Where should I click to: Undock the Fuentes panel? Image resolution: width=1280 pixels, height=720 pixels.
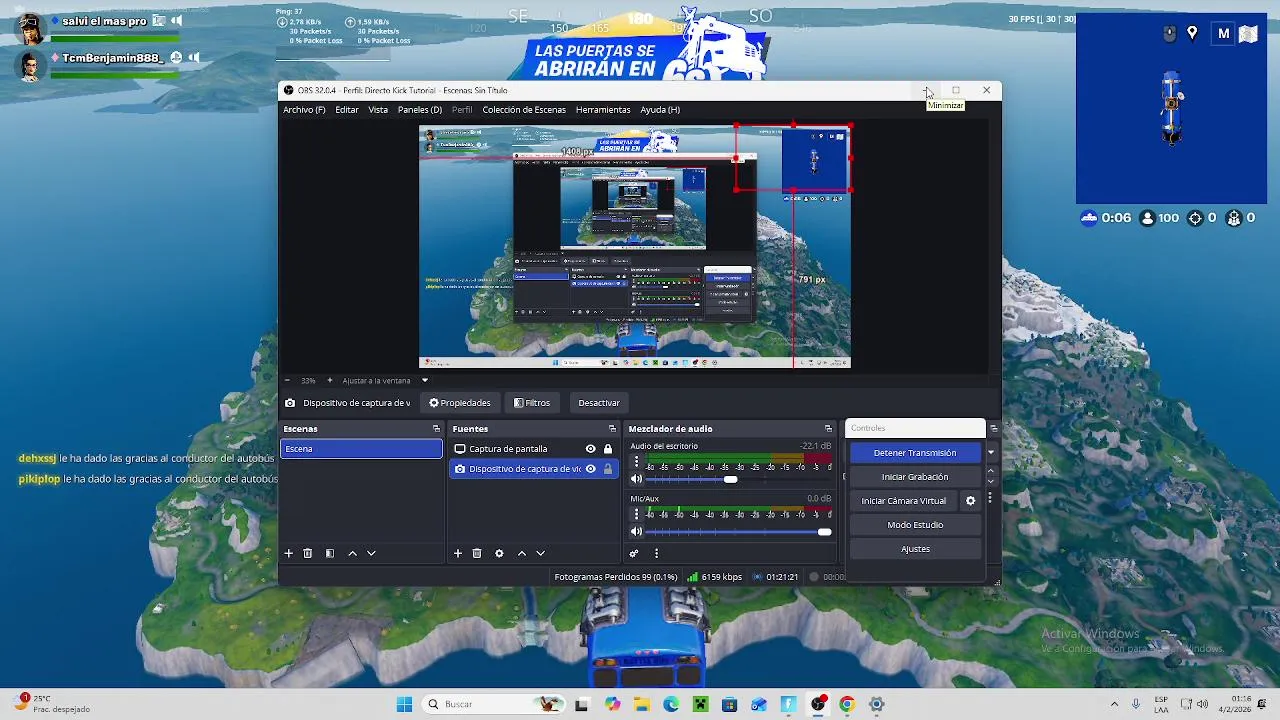[x=612, y=429]
